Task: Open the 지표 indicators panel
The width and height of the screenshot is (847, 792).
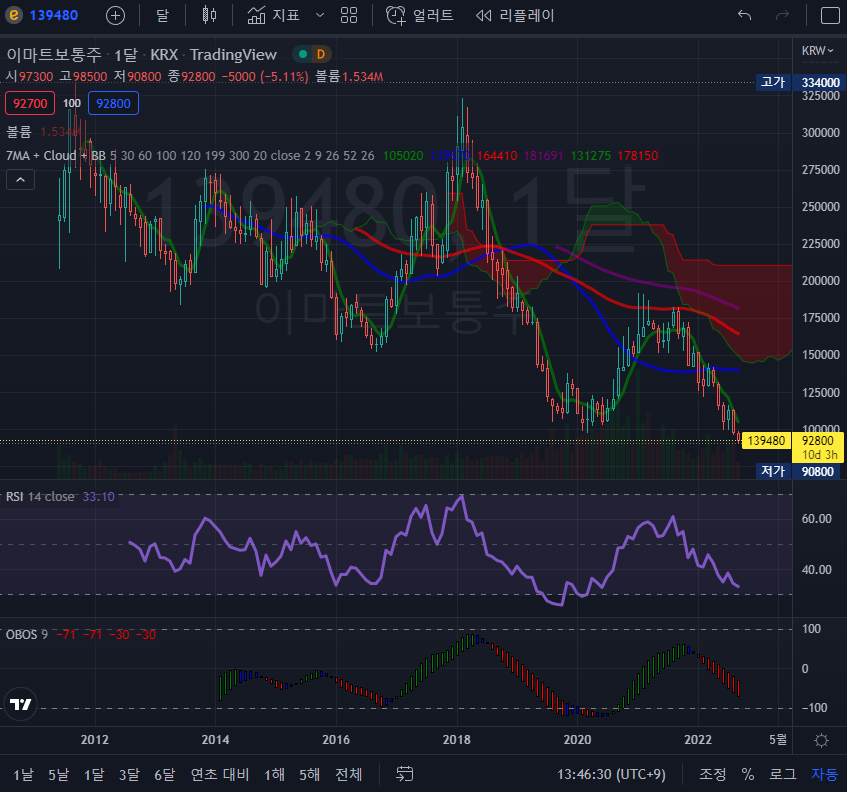Action: pos(273,15)
